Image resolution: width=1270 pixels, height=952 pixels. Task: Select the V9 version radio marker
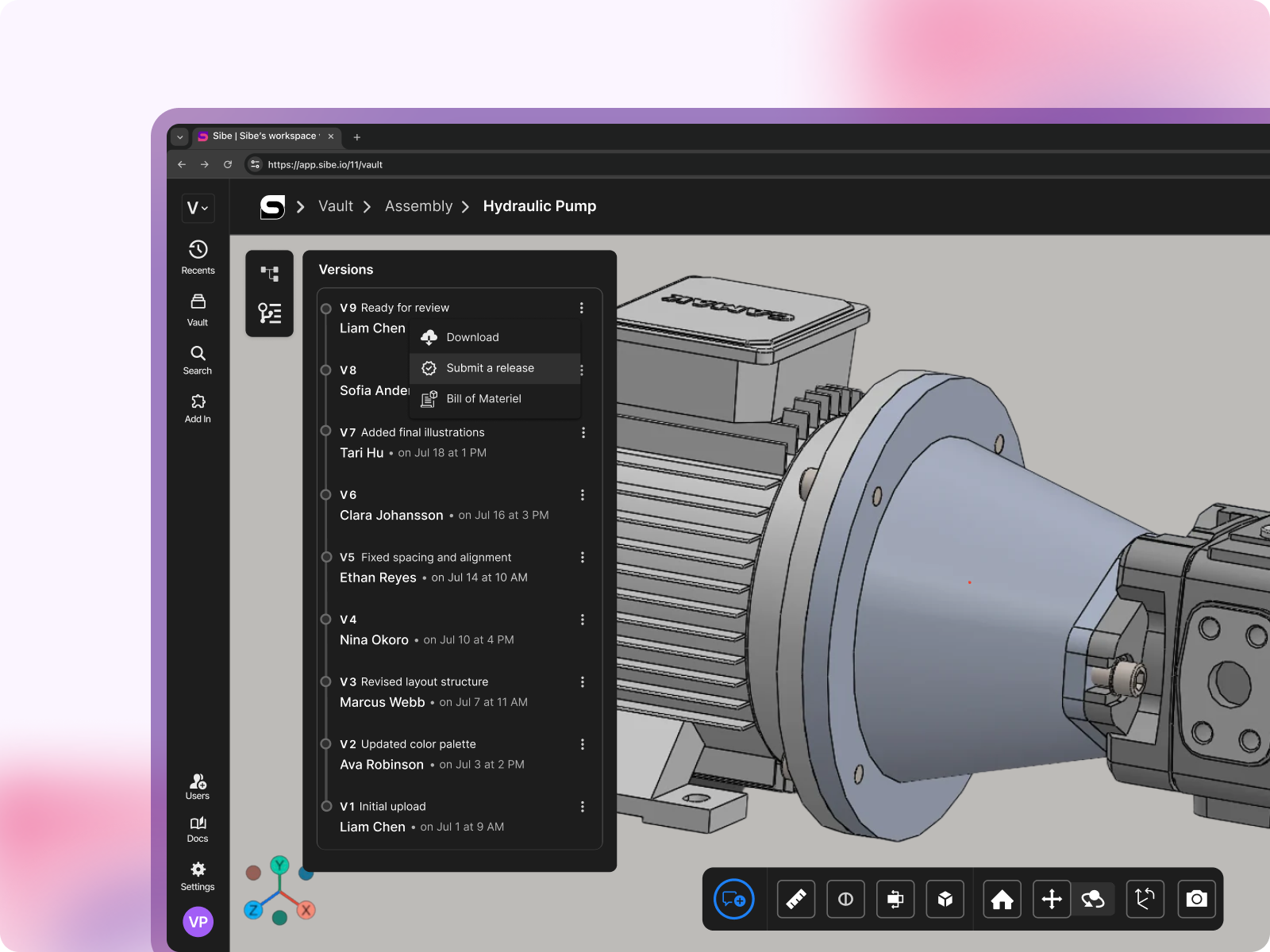point(326,309)
